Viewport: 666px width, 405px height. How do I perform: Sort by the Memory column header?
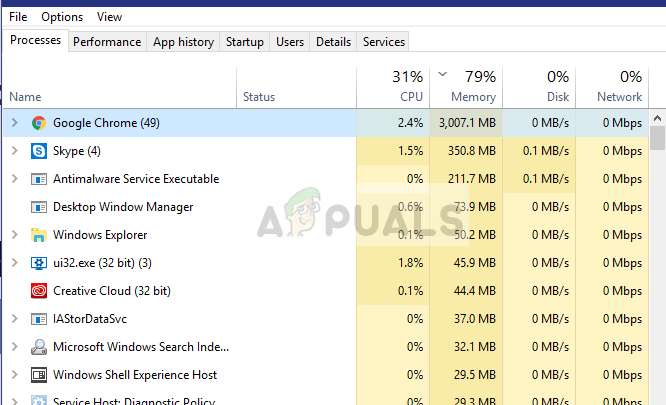click(466, 87)
